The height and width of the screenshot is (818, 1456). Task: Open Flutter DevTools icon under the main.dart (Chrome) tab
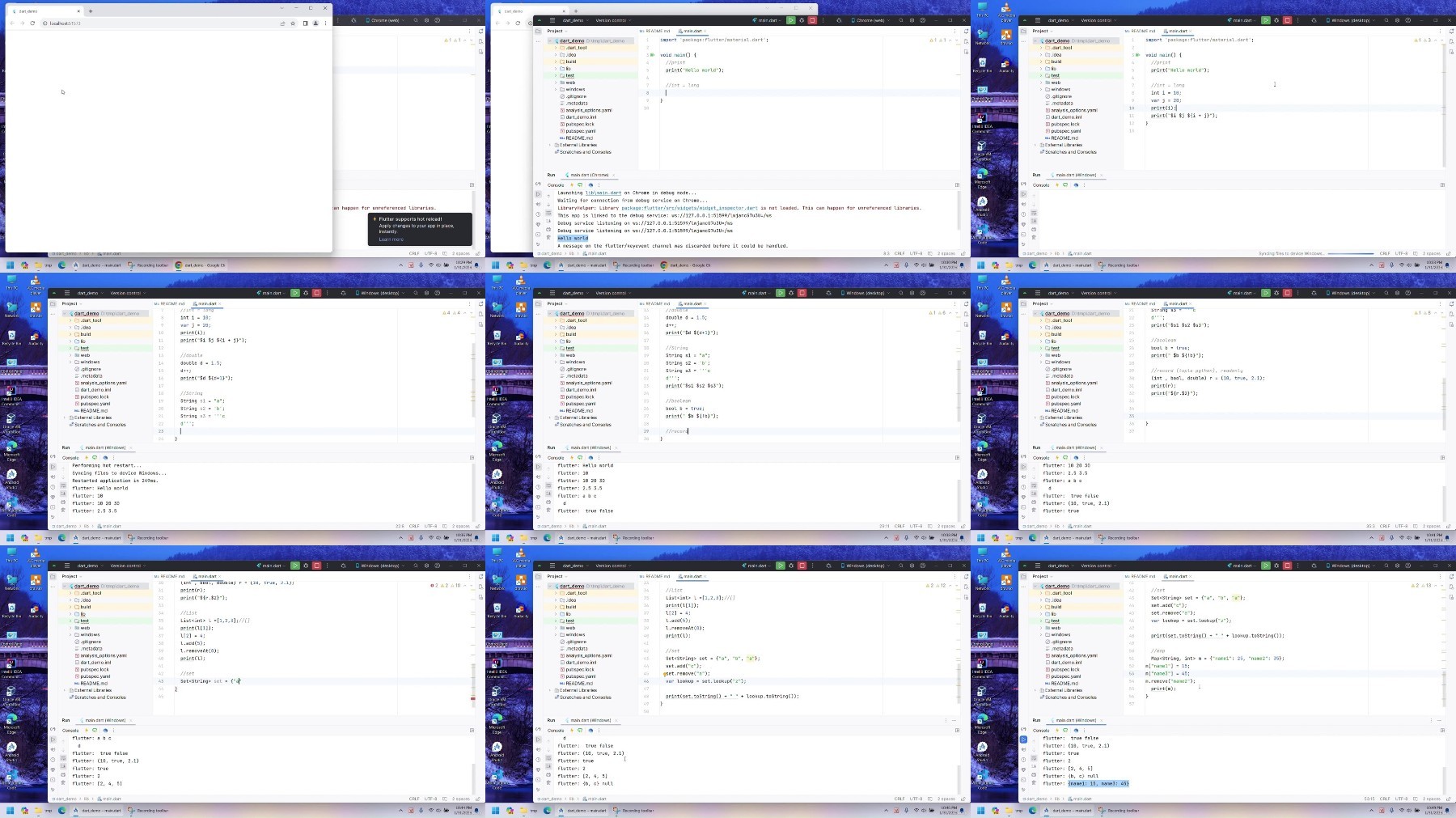(x=589, y=185)
